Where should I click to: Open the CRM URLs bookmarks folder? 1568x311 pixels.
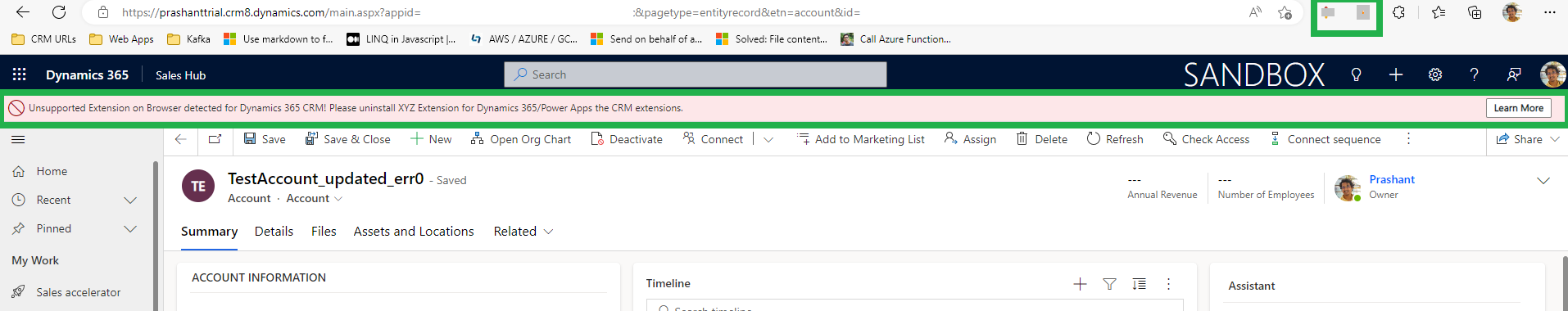pyautogui.click(x=44, y=38)
